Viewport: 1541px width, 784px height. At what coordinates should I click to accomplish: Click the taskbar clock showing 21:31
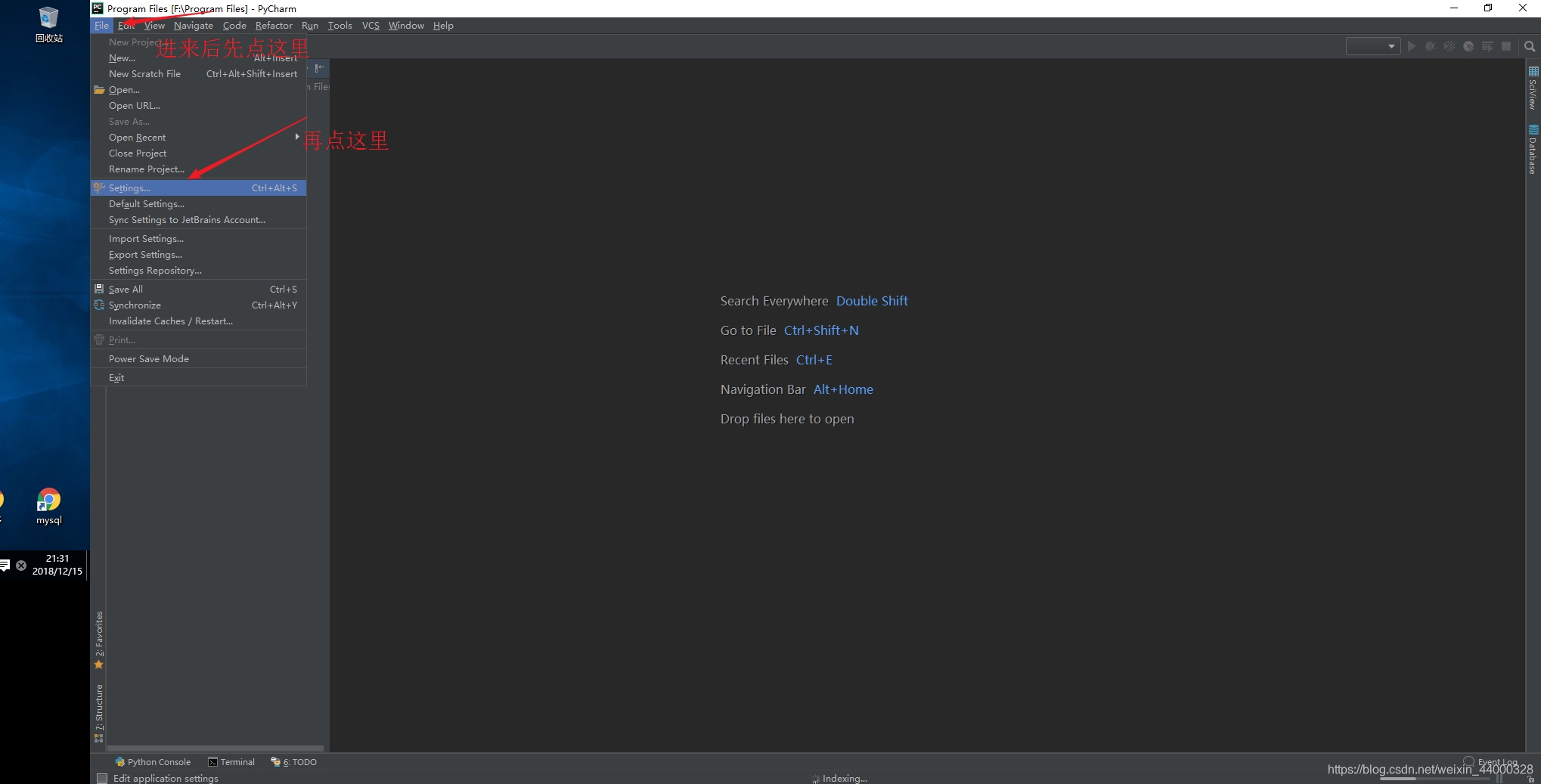[x=57, y=565]
